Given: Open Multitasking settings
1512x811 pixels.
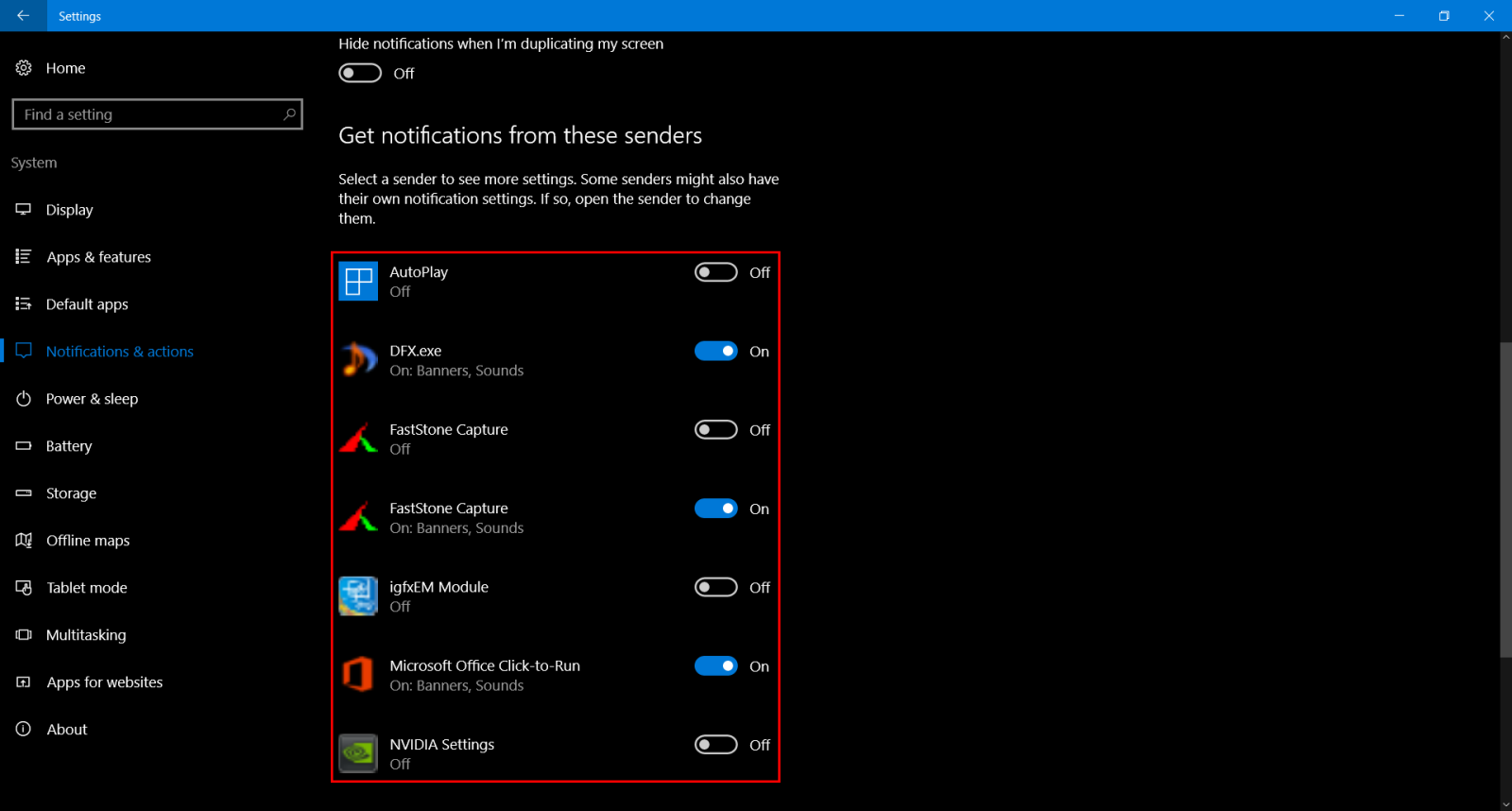Looking at the screenshot, I should pyautogui.click(x=86, y=635).
